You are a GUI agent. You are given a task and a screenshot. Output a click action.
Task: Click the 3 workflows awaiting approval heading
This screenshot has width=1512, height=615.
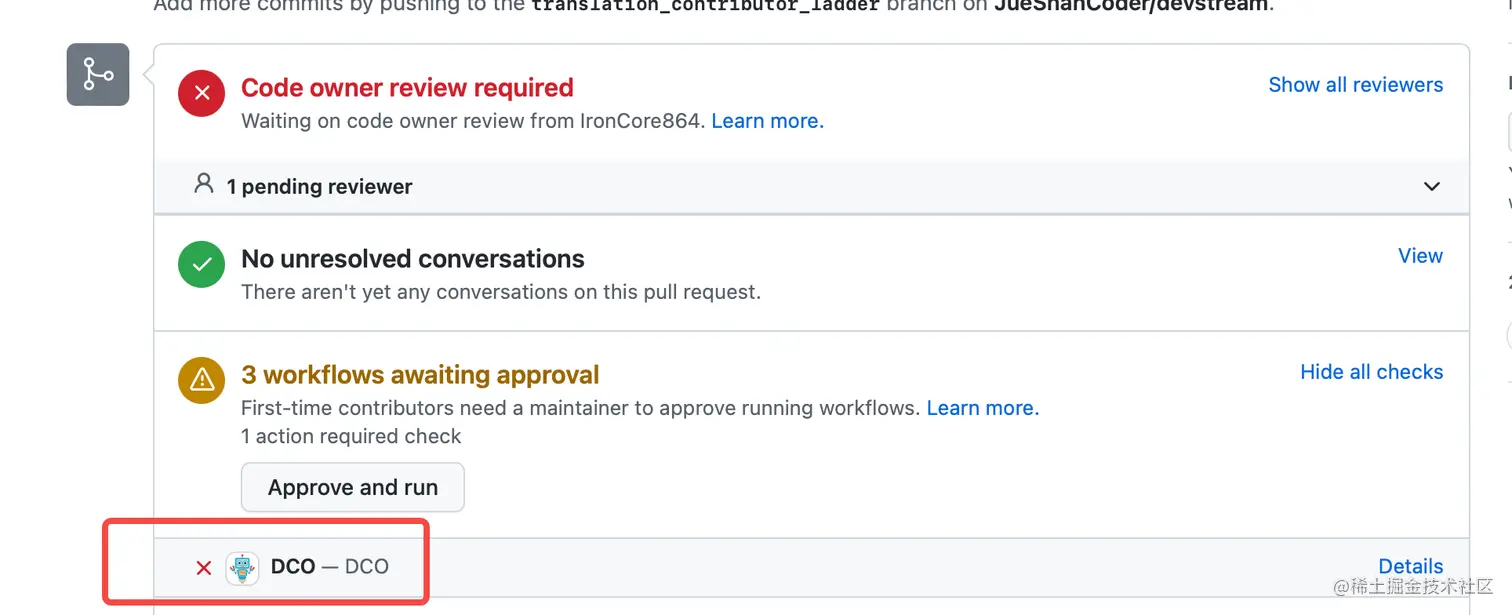click(x=420, y=375)
